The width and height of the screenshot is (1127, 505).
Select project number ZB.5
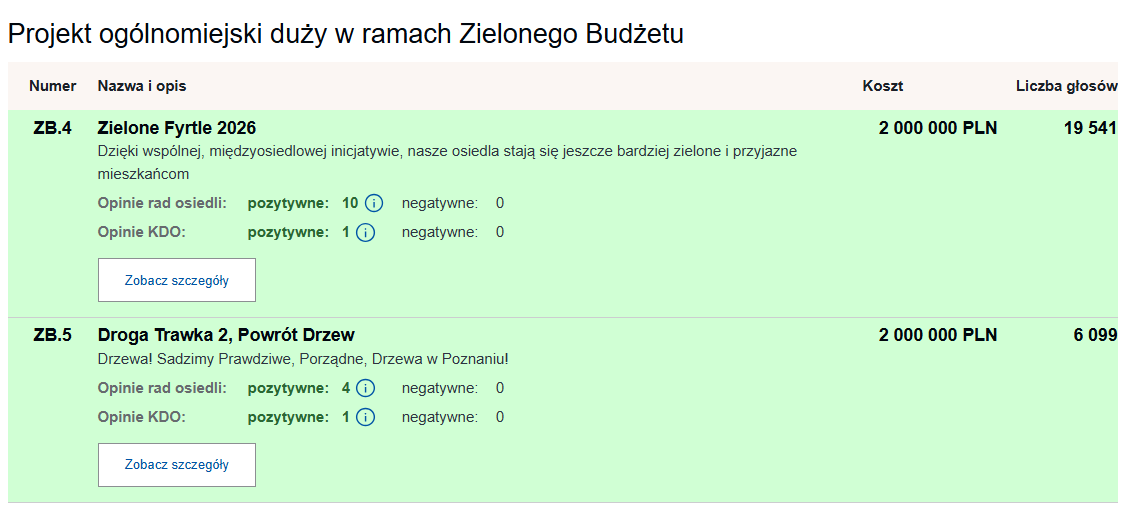coord(53,335)
